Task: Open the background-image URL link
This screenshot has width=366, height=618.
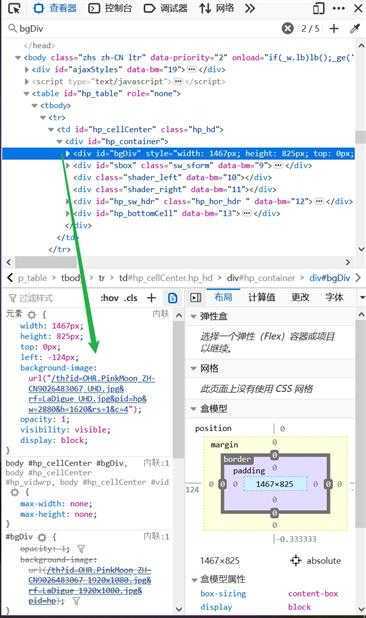Action: point(91,394)
